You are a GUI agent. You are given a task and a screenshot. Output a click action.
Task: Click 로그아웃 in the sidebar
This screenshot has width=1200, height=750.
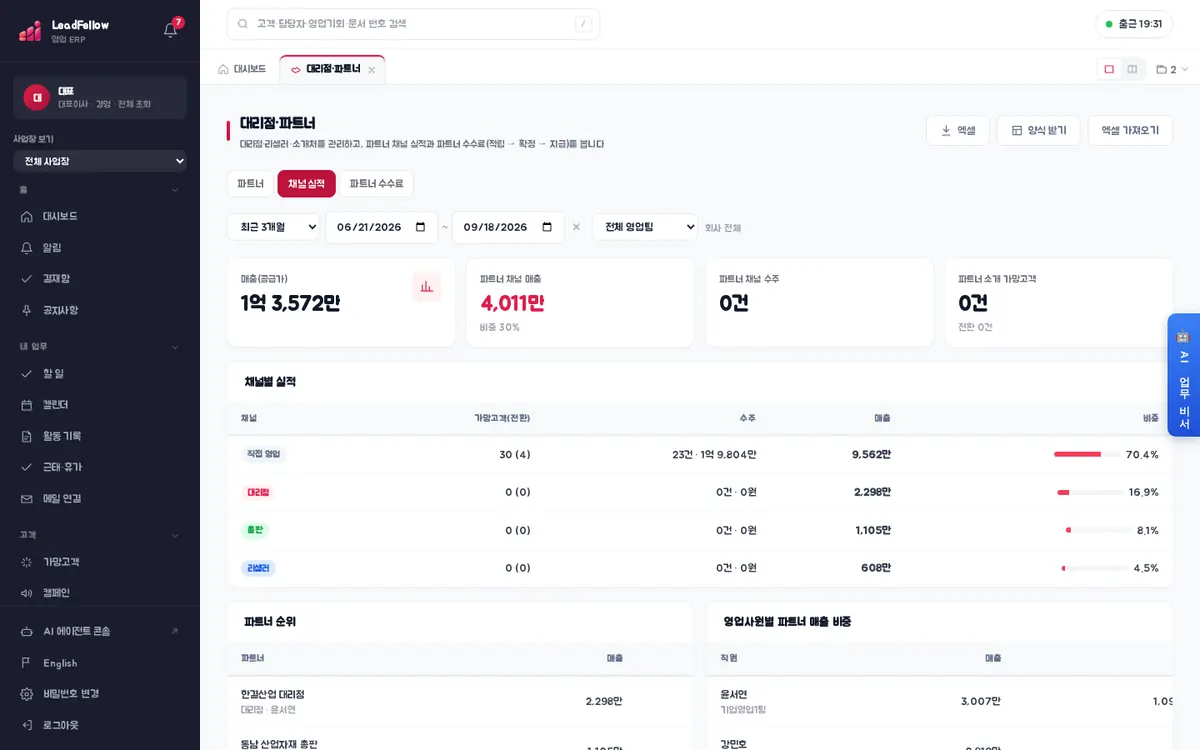(100, 724)
